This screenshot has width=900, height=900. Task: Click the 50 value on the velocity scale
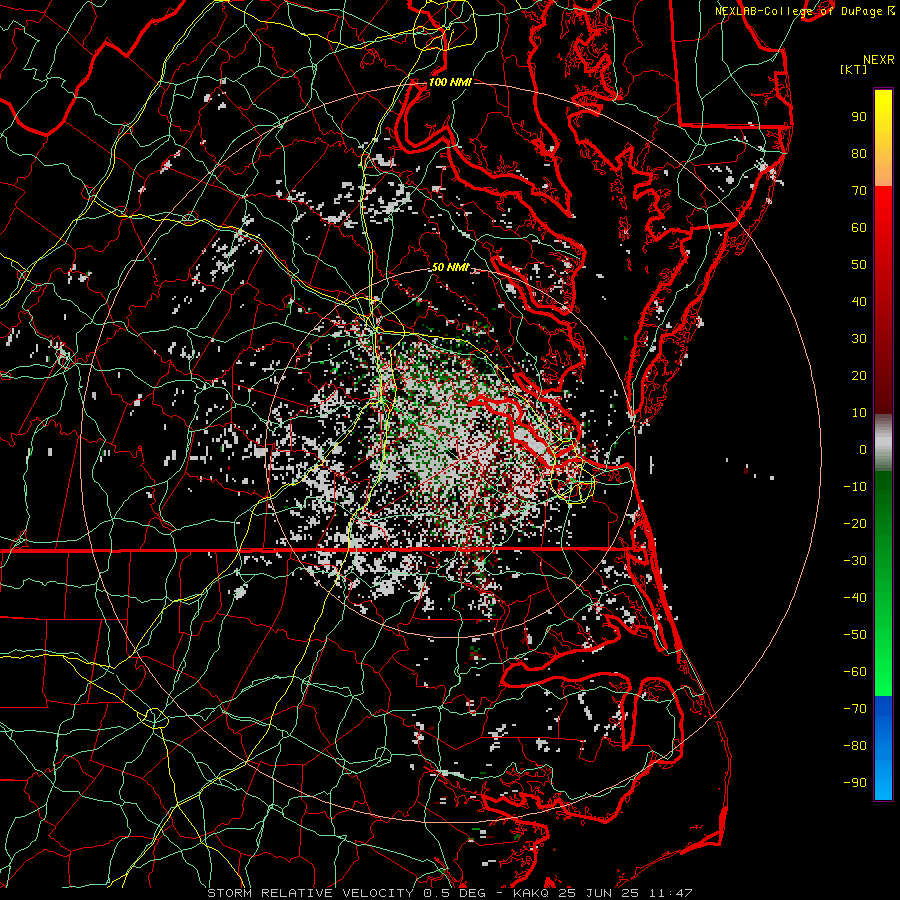coord(859,265)
